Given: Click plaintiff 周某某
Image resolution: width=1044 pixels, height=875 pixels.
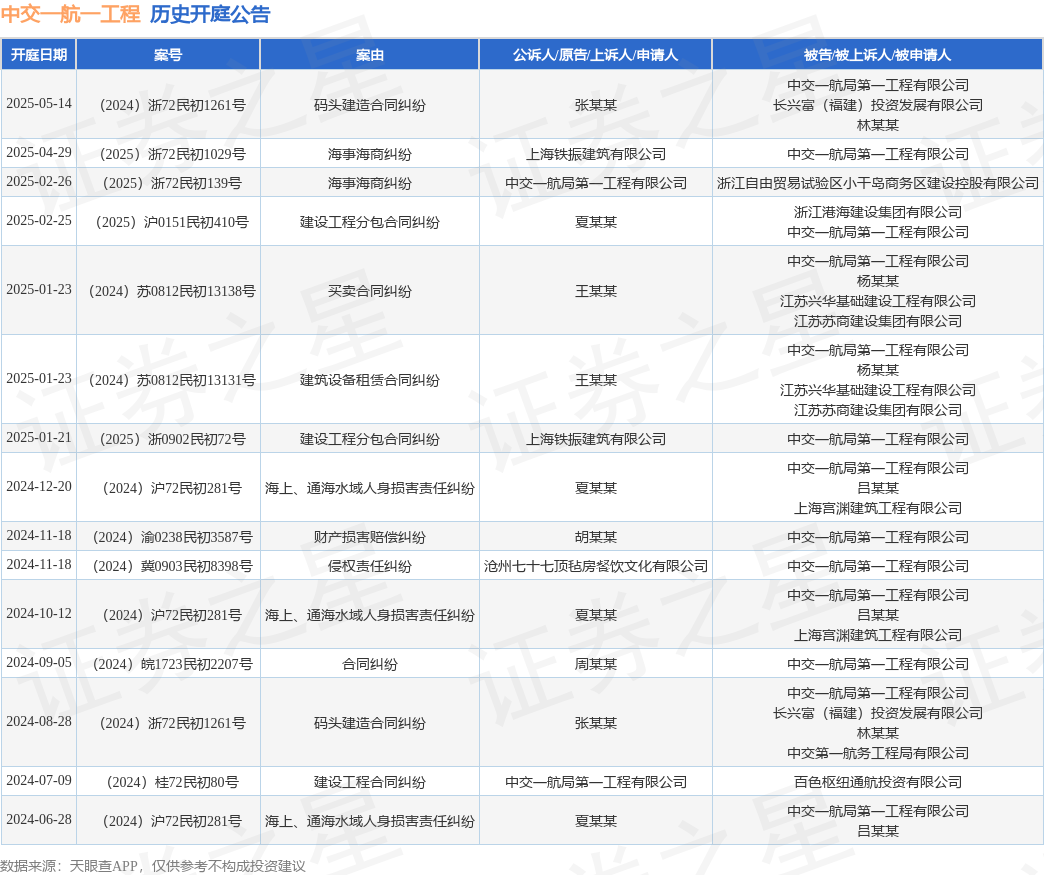Looking at the screenshot, I should (595, 664).
